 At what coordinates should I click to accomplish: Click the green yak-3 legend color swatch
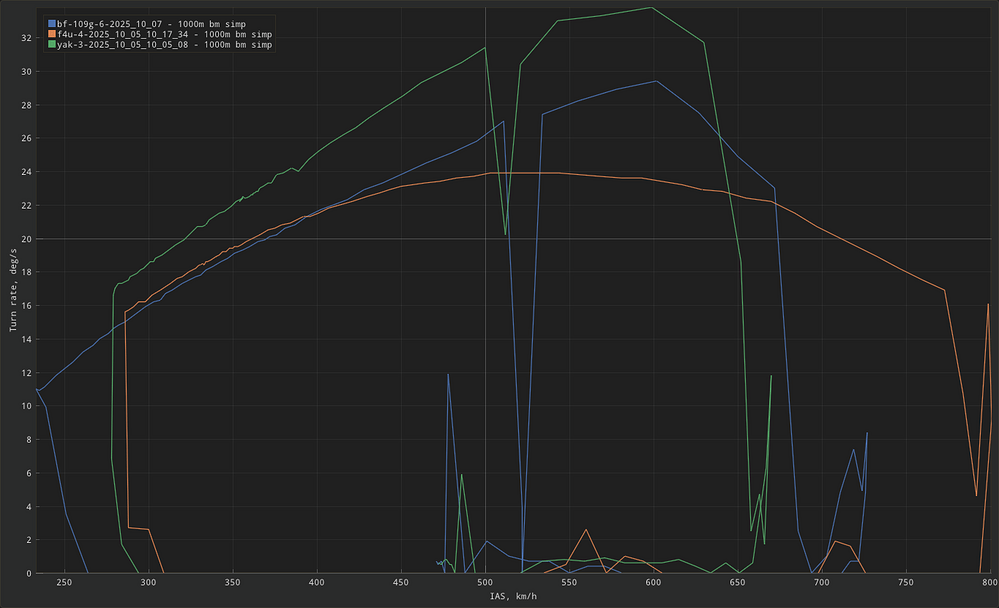coord(50,45)
